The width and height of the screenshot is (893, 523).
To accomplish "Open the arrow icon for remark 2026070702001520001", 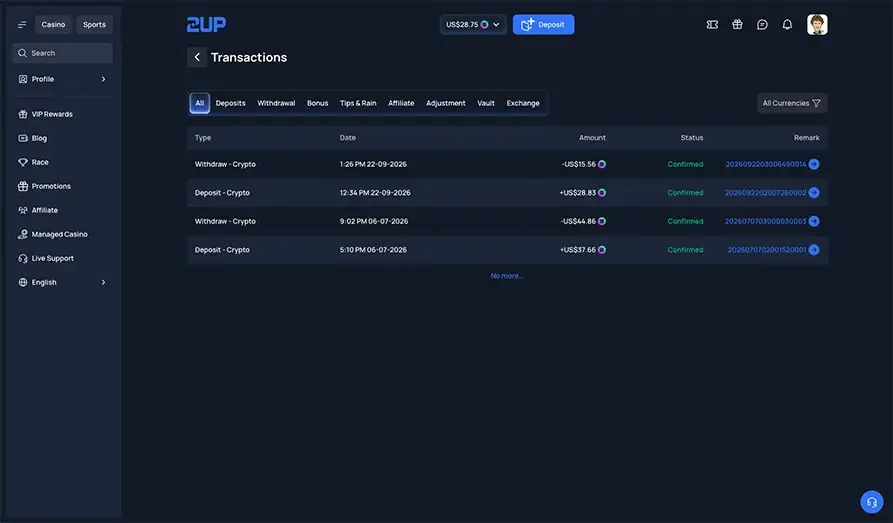I will (814, 250).
